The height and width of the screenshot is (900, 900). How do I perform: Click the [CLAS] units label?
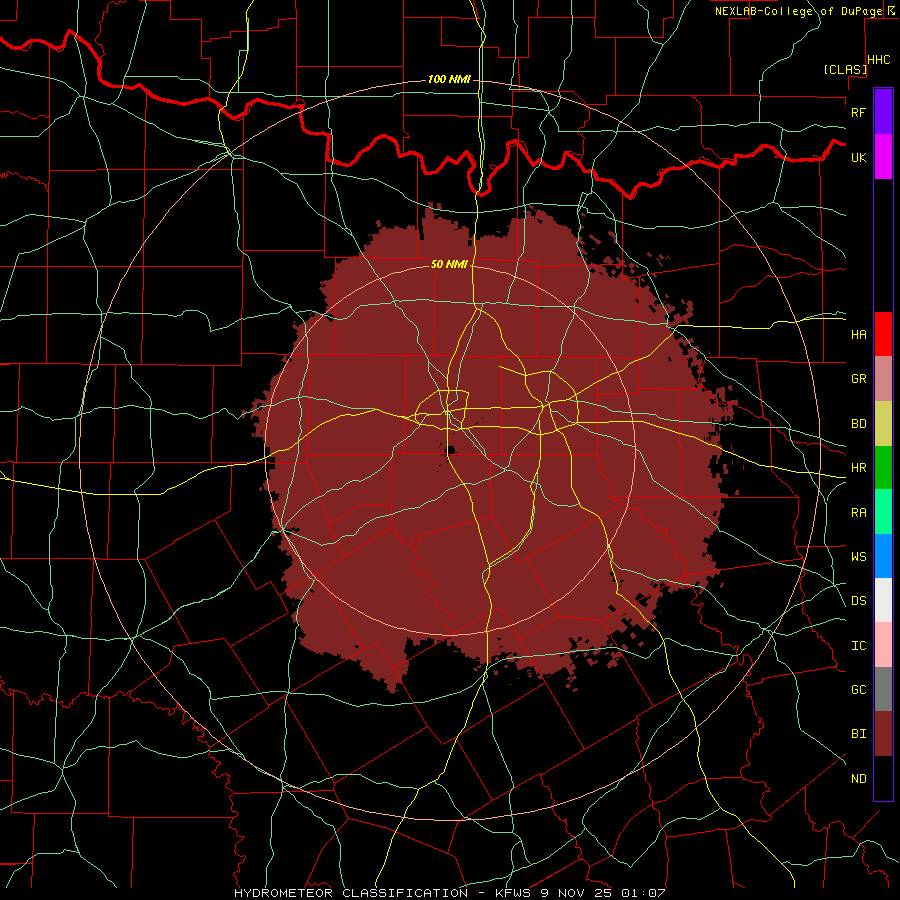pyautogui.click(x=845, y=69)
